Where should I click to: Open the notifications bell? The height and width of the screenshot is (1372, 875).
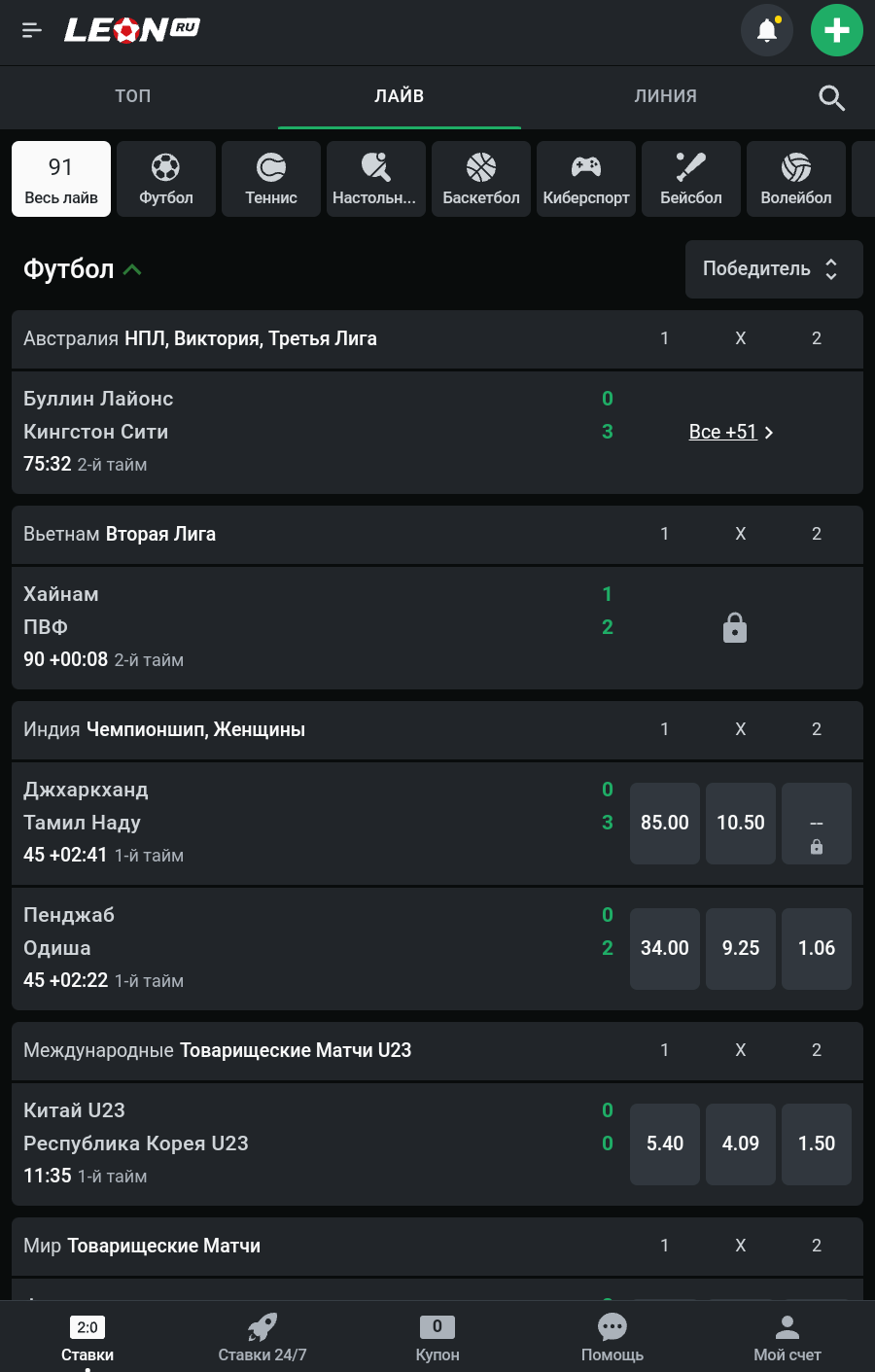pos(767,30)
